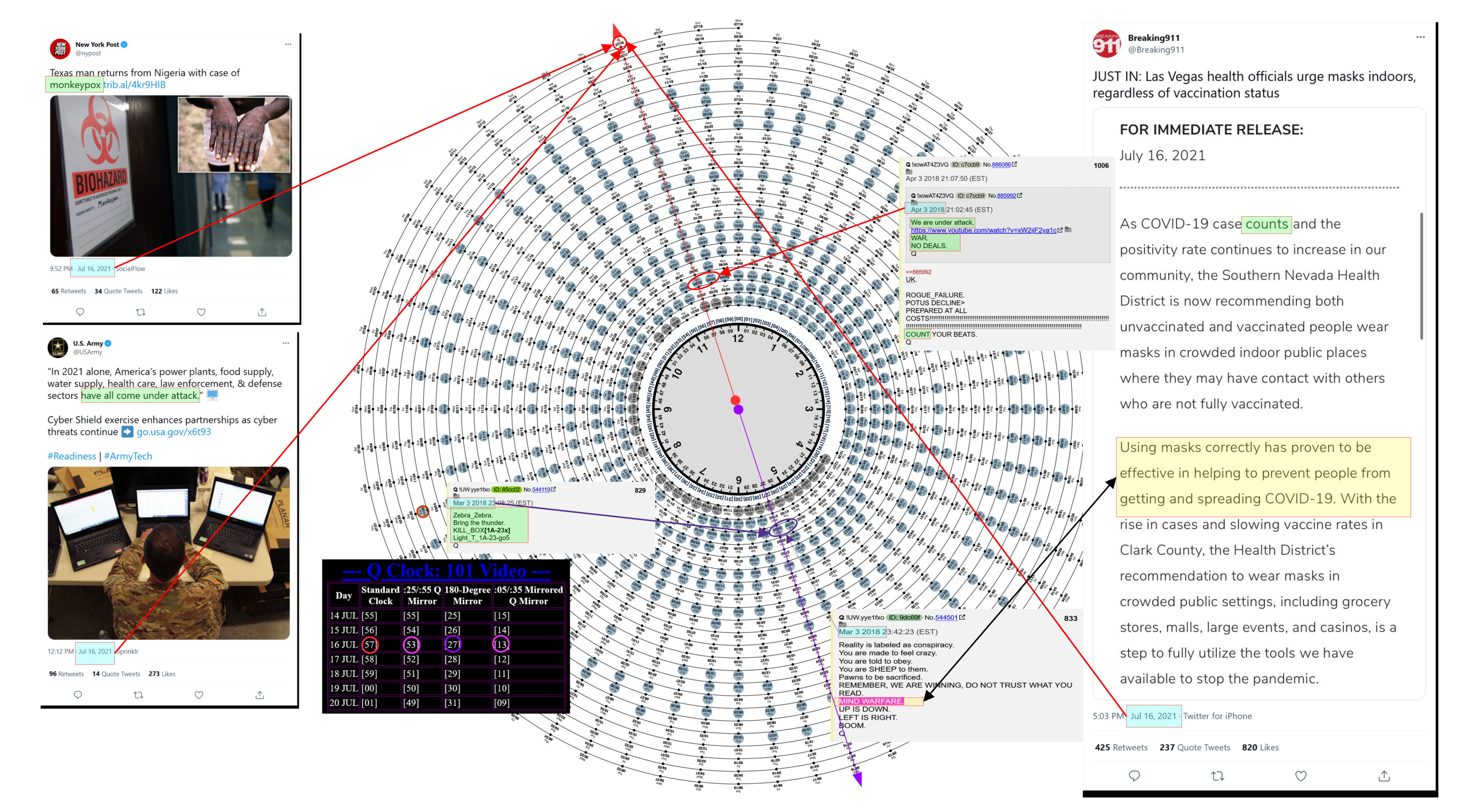The height and width of the screenshot is (812, 1477).
Task: Open the trib.al/4kr9HIB link
Action: (x=134, y=85)
